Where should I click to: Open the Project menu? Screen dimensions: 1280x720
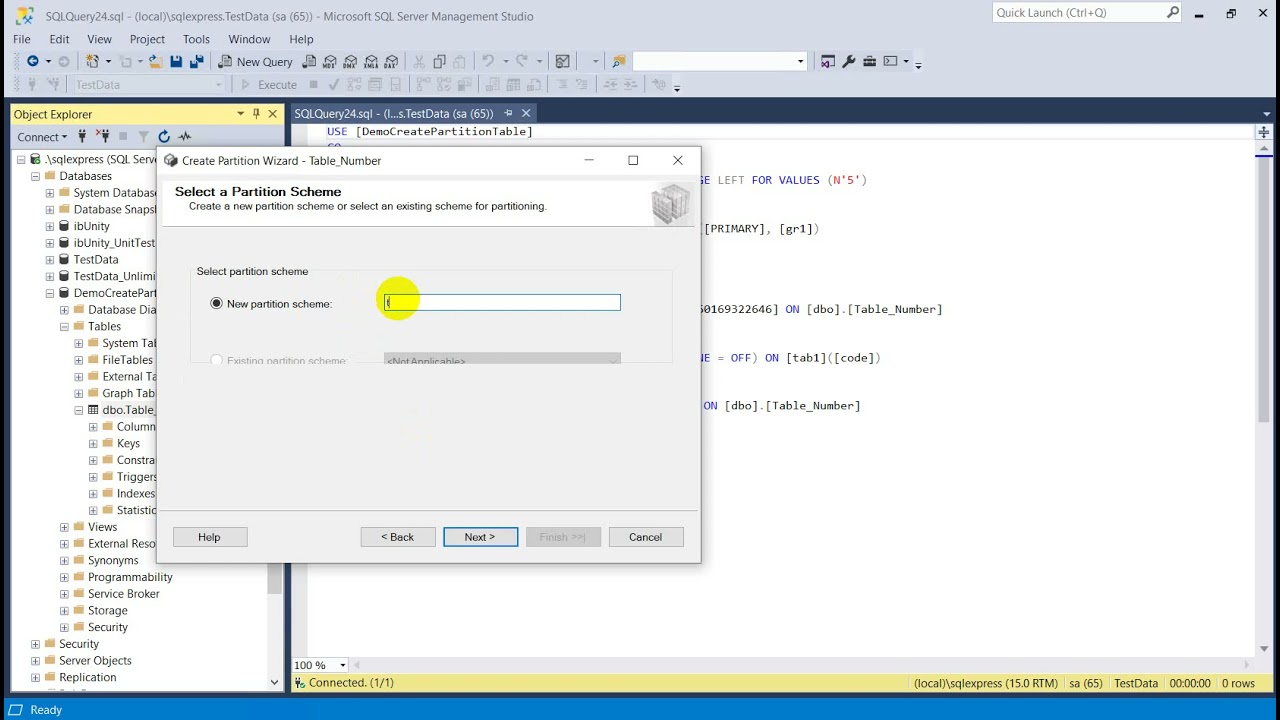(x=147, y=39)
